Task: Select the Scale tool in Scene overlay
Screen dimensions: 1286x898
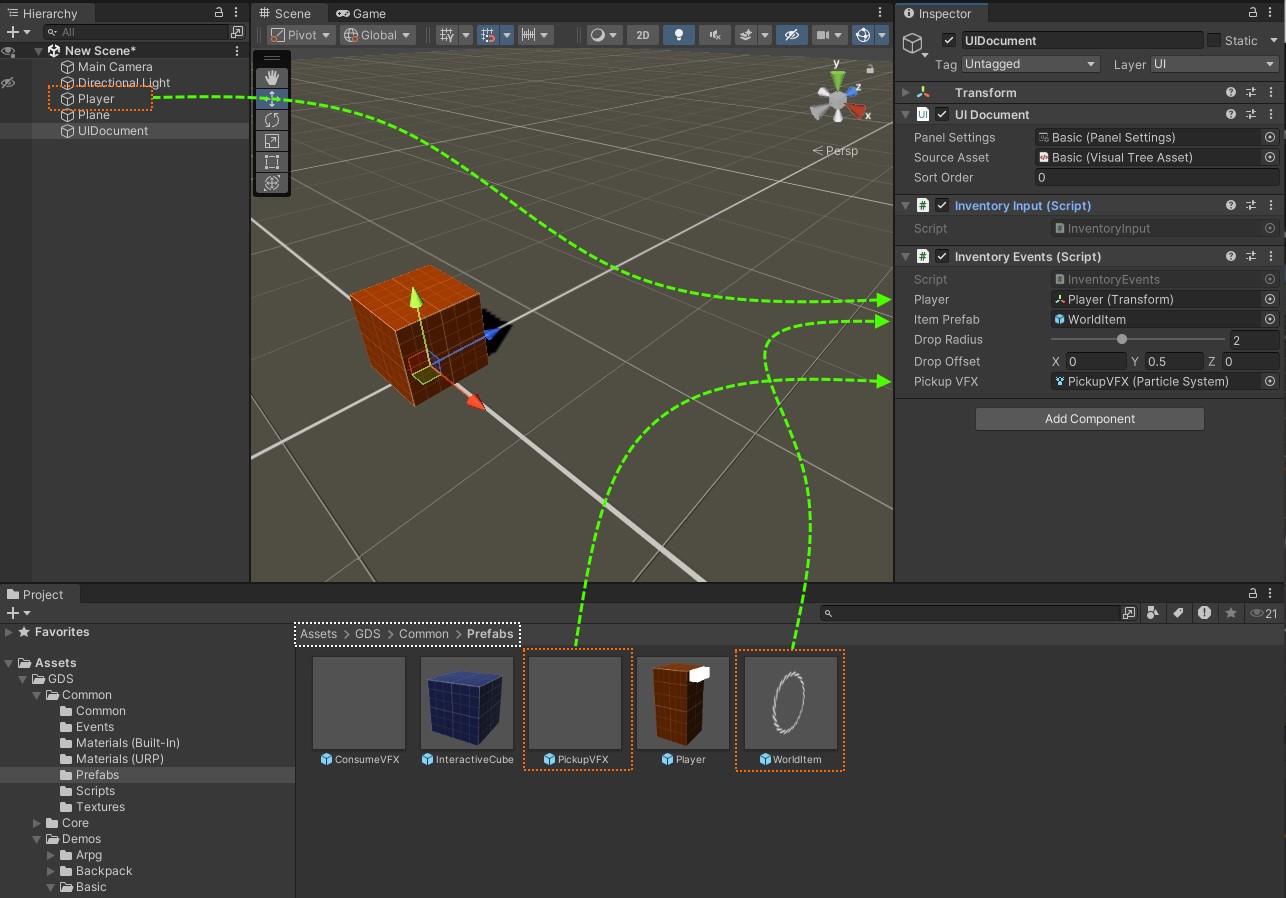Action: click(x=271, y=141)
